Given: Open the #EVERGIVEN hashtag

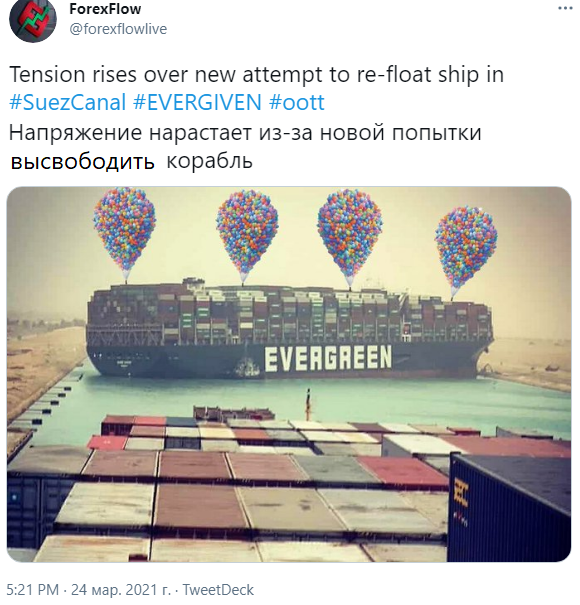Looking at the screenshot, I should [x=197, y=103].
